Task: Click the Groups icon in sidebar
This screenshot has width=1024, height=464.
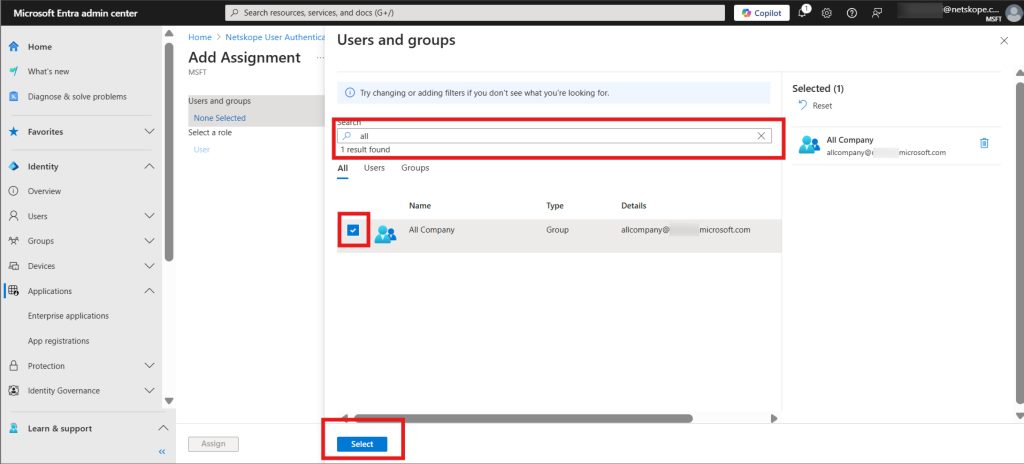Action: click(13, 241)
